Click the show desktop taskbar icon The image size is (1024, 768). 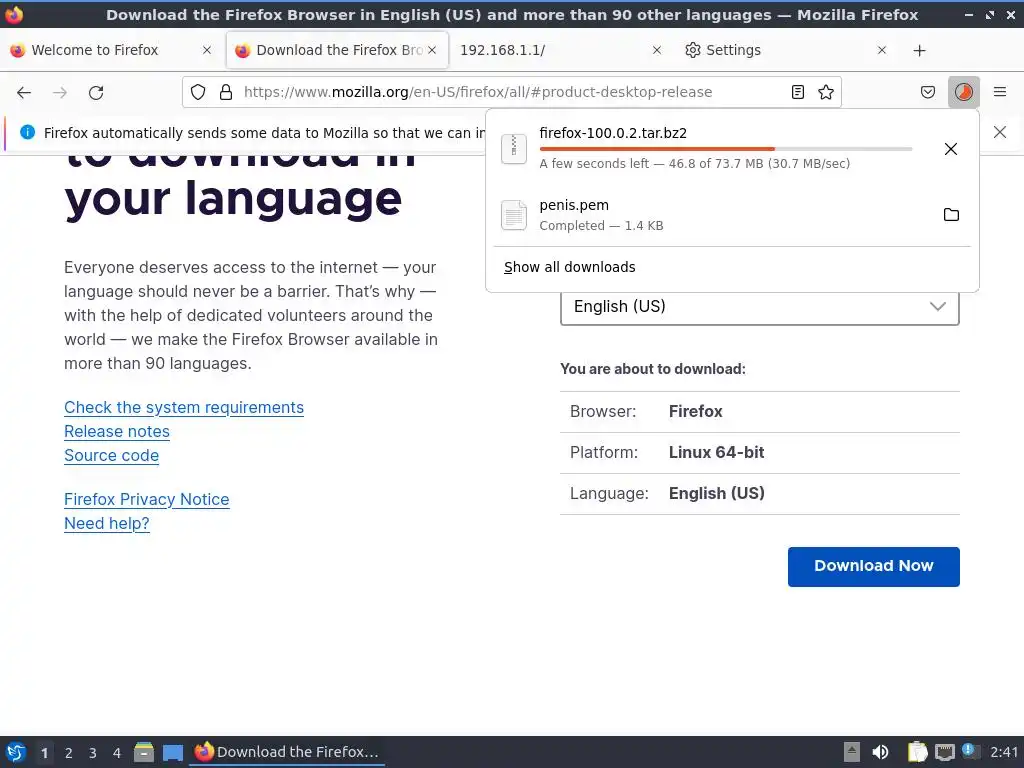172,753
